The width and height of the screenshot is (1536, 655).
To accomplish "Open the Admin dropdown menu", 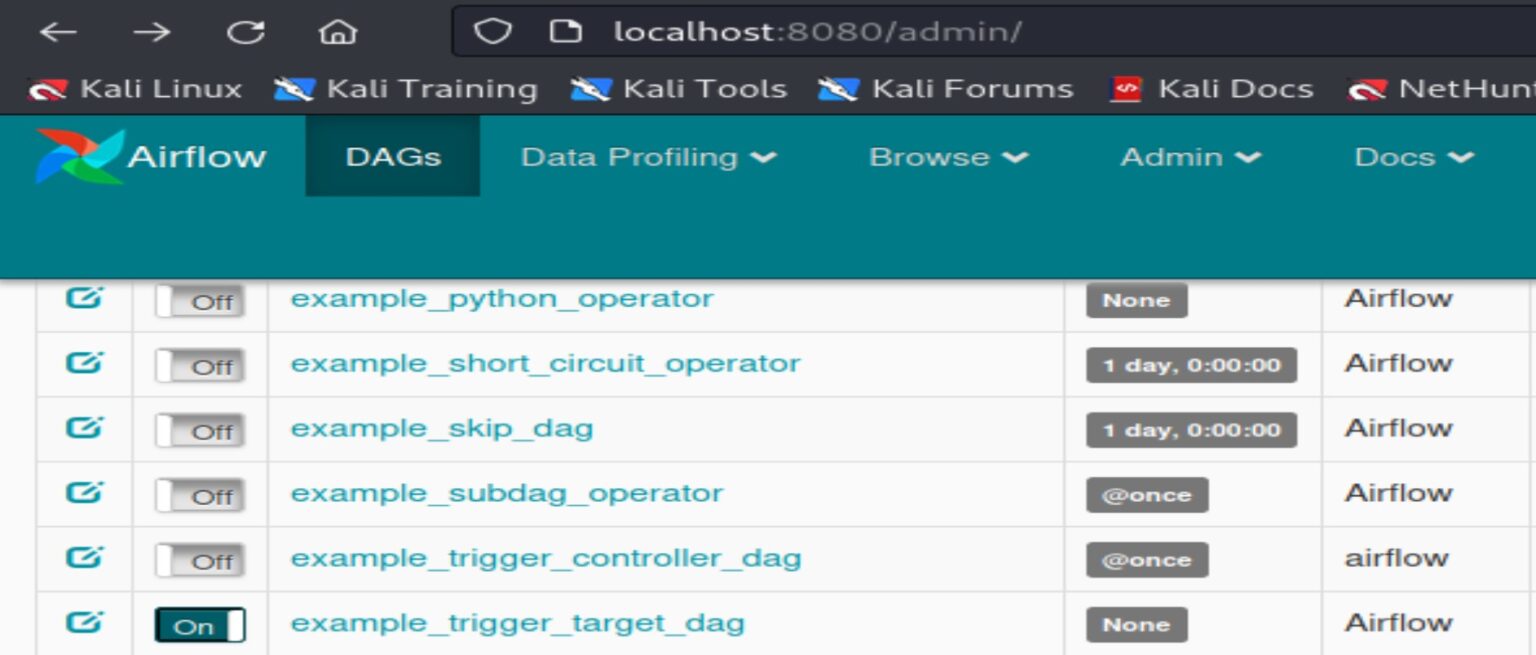I will (1189, 156).
